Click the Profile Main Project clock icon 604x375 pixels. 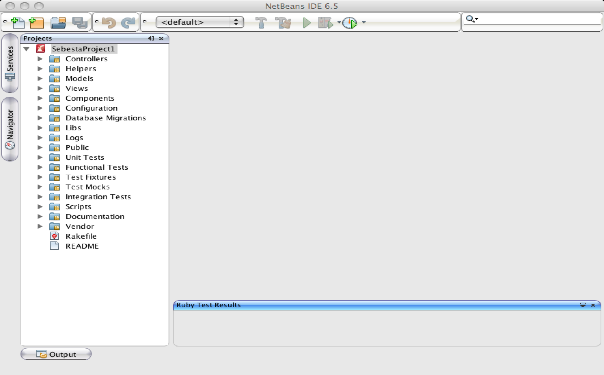(350, 23)
